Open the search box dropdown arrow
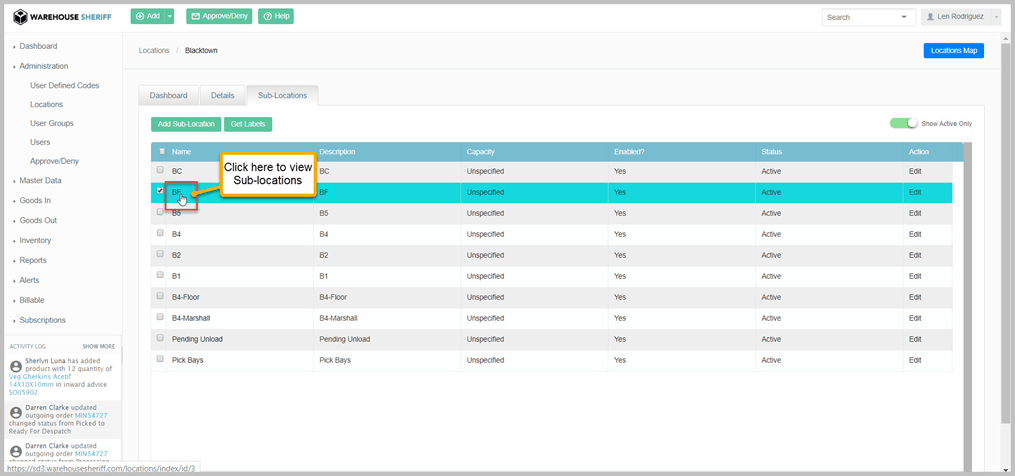The image size is (1015, 476). point(904,17)
